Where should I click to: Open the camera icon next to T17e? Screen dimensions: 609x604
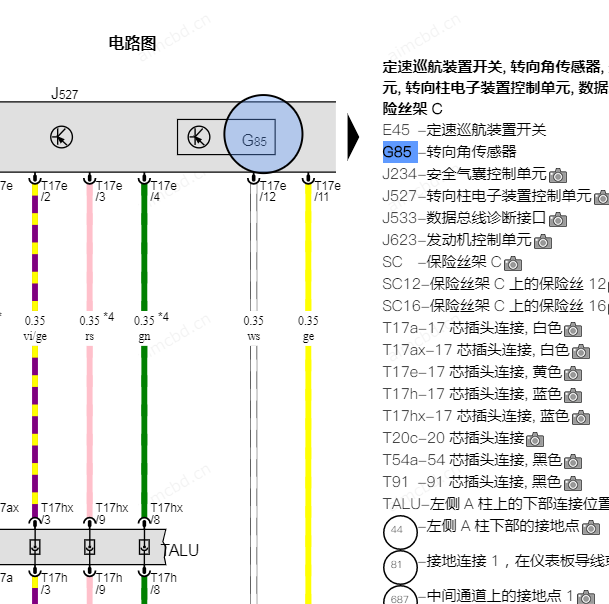(x=573, y=374)
